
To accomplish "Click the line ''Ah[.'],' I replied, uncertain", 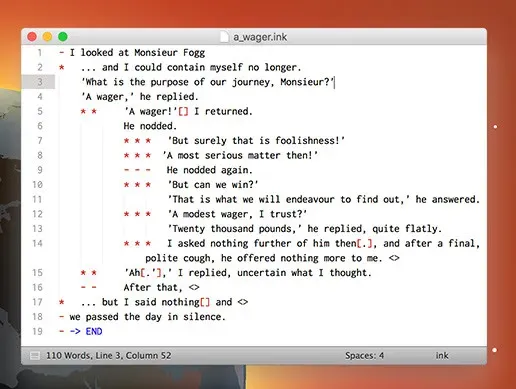I will pos(248,273).
